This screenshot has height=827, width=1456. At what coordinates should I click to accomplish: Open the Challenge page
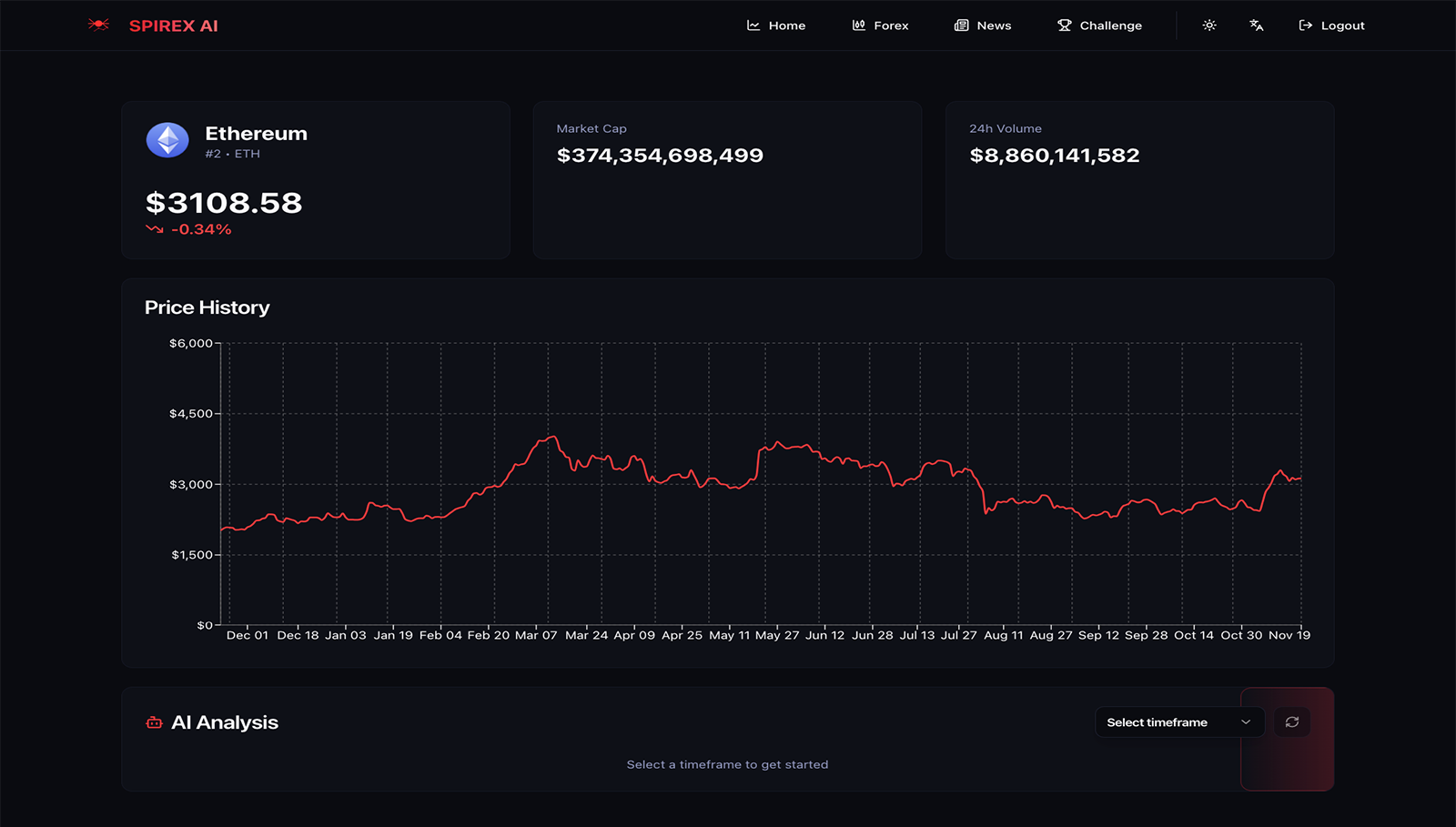click(x=1099, y=25)
